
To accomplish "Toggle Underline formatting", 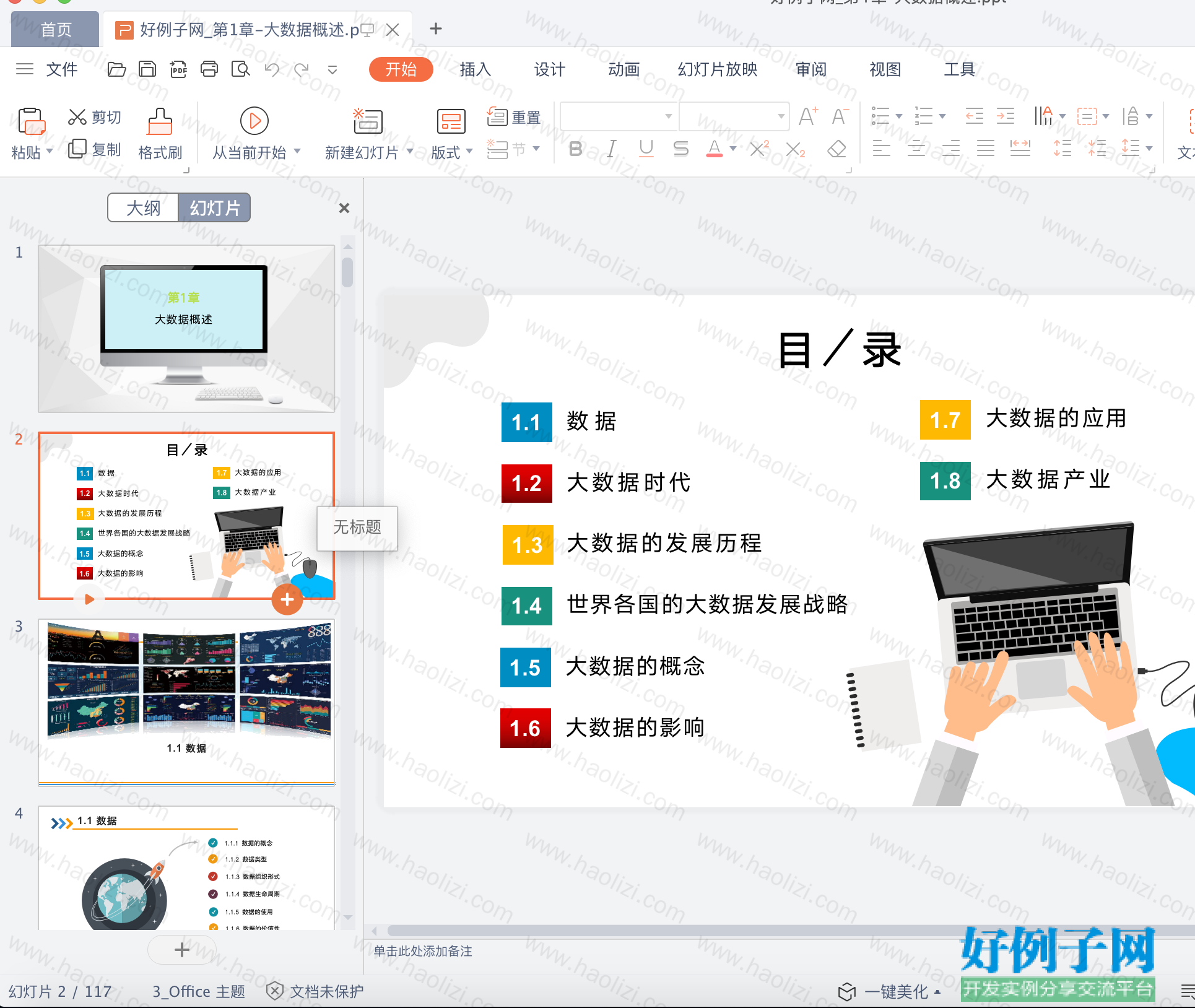I will (x=646, y=149).
